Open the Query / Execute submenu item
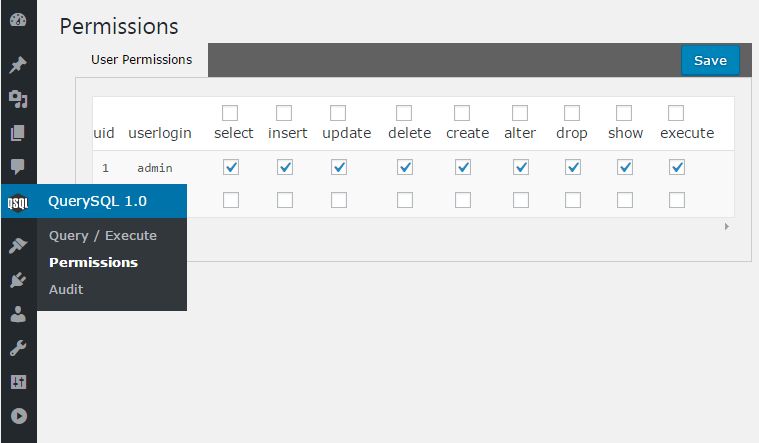Screen dimensions: 759x443 click(x=103, y=236)
